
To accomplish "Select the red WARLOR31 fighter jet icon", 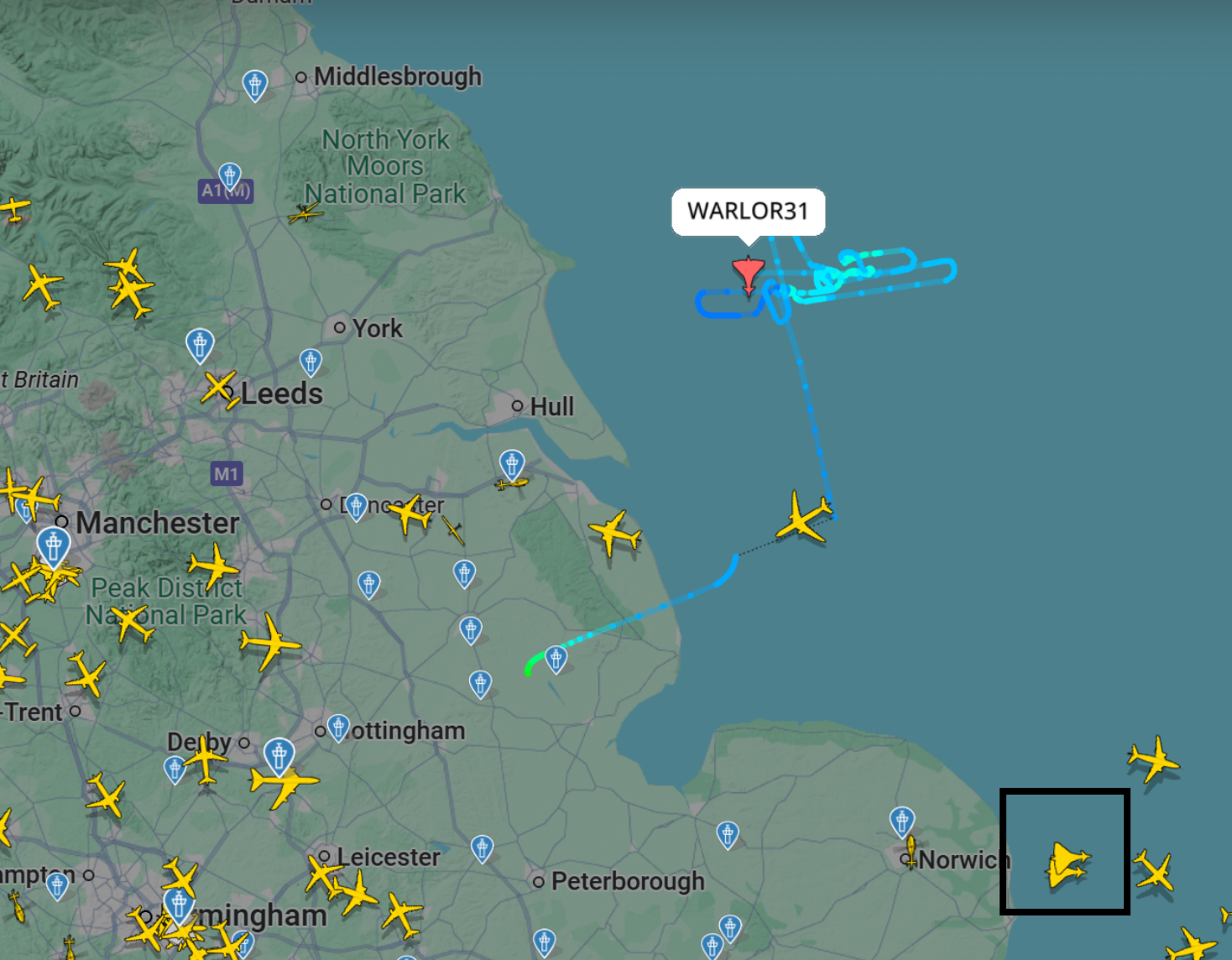I will coord(748,275).
